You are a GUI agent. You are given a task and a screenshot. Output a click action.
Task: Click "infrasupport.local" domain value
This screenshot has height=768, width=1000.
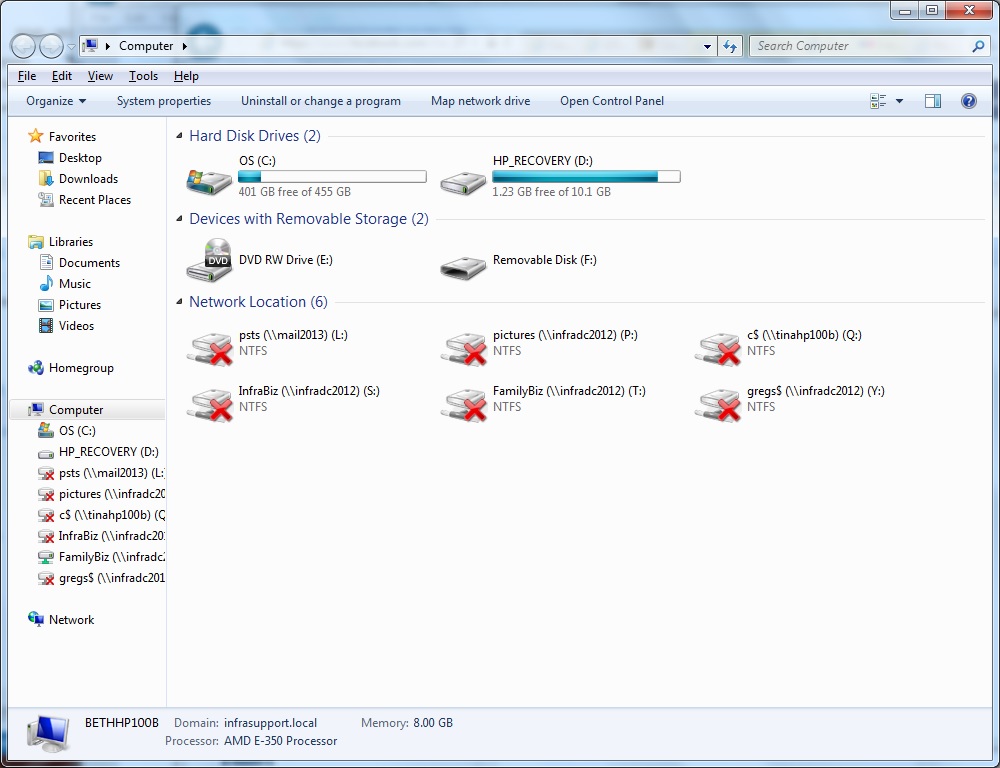tap(270, 723)
